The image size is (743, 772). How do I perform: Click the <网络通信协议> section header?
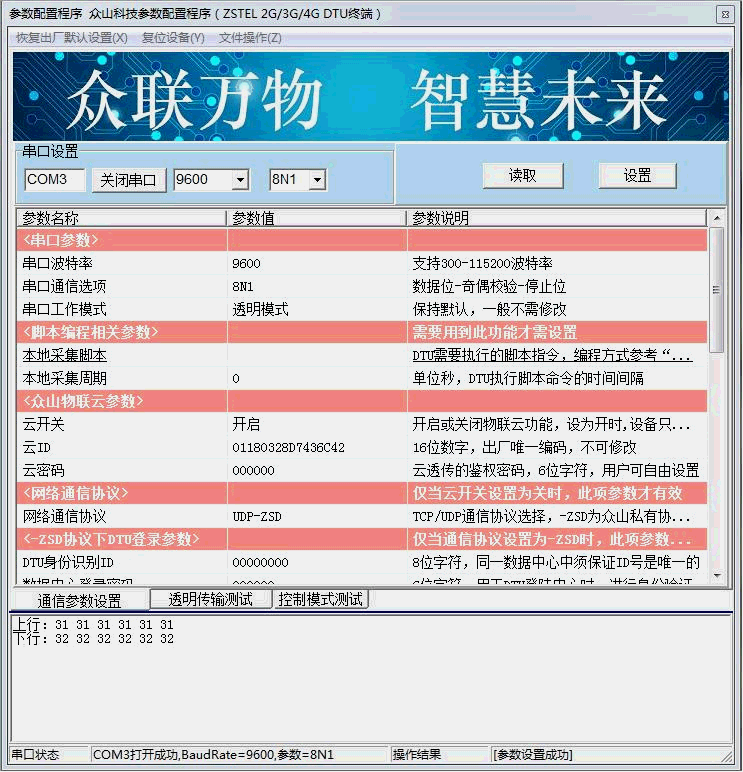(x=362, y=493)
